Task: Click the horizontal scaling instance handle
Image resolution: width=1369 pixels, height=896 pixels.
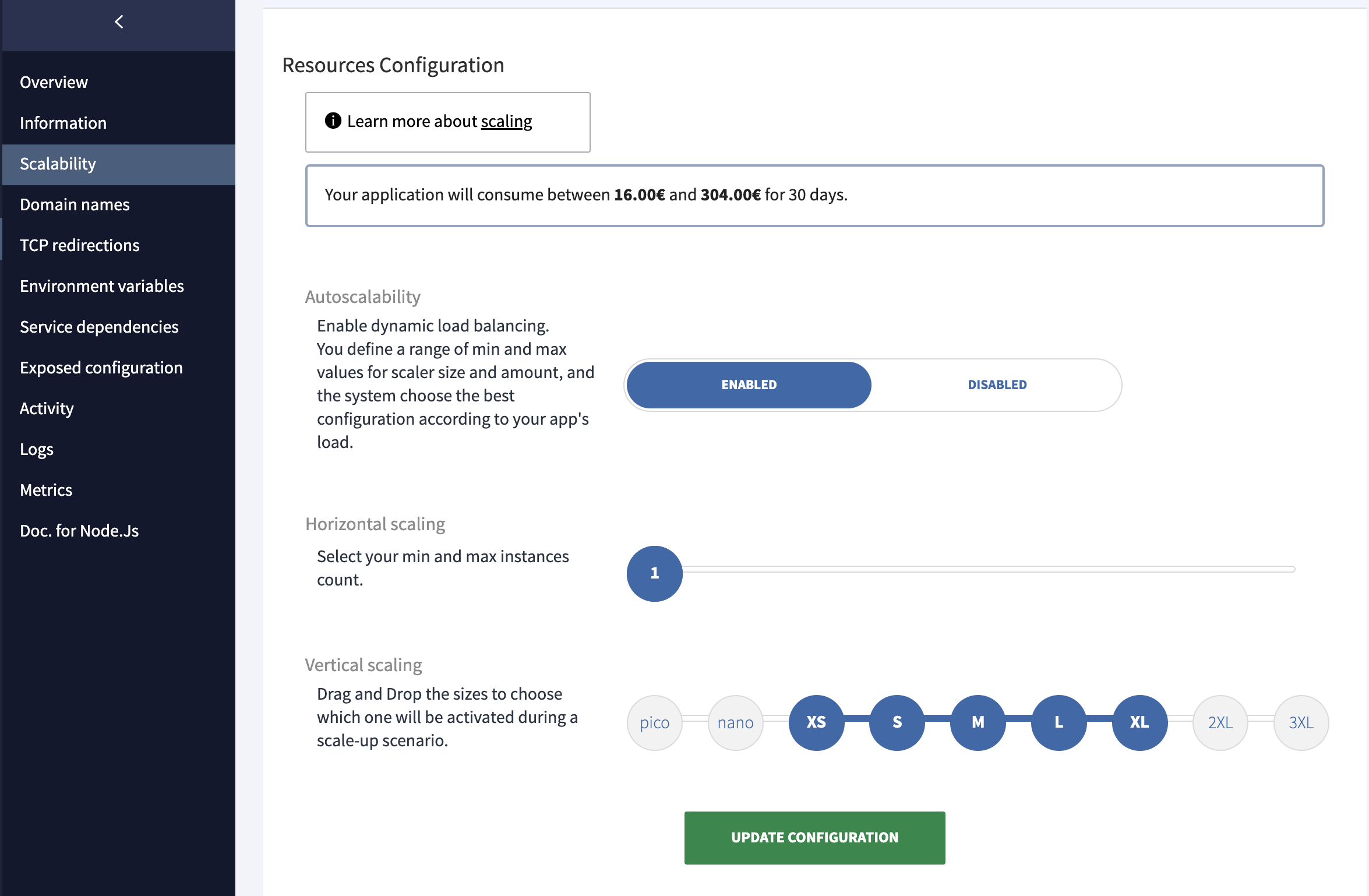Action: 654,573
